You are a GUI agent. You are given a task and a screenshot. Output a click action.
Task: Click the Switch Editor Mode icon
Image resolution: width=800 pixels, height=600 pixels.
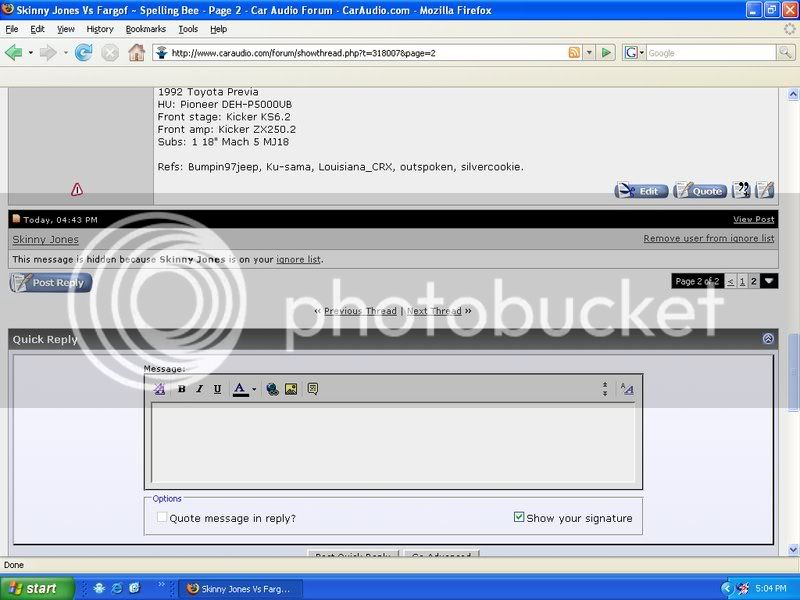[x=628, y=389]
